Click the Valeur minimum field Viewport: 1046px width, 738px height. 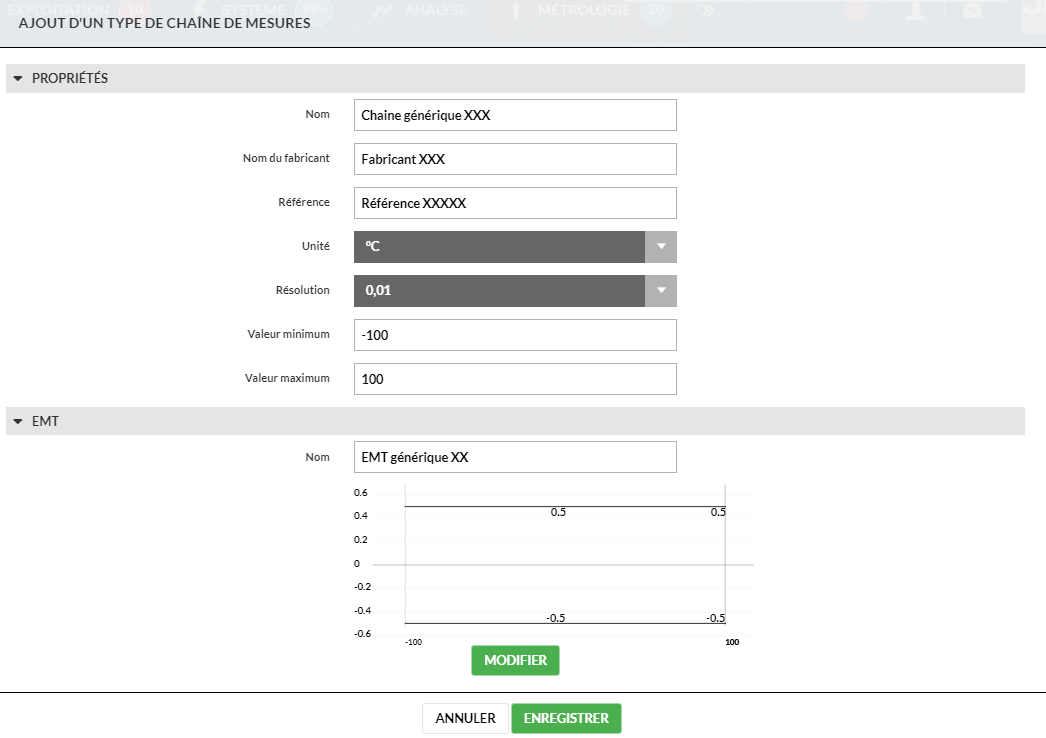(515, 335)
